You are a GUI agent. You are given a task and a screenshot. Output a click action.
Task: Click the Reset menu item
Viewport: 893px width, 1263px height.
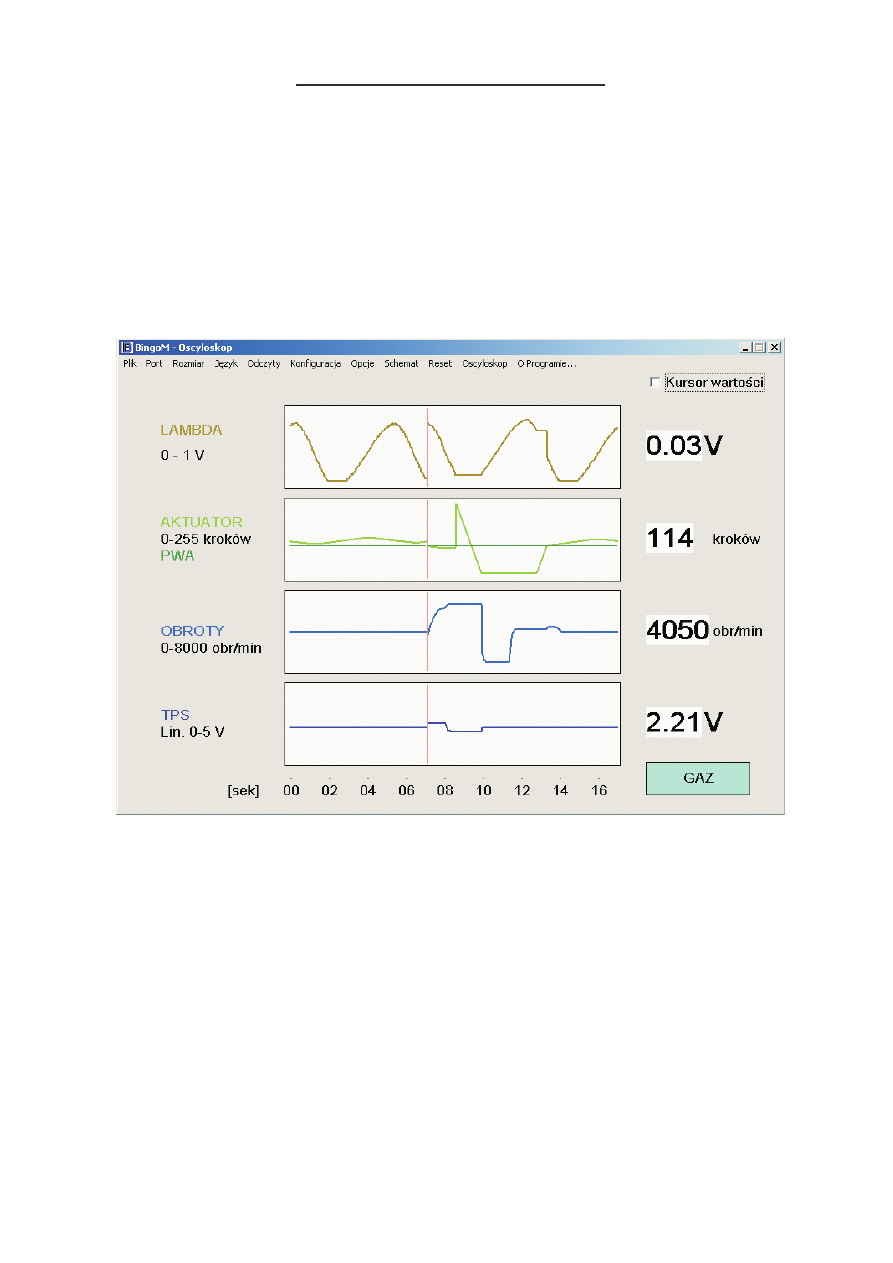(x=440, y=364)
